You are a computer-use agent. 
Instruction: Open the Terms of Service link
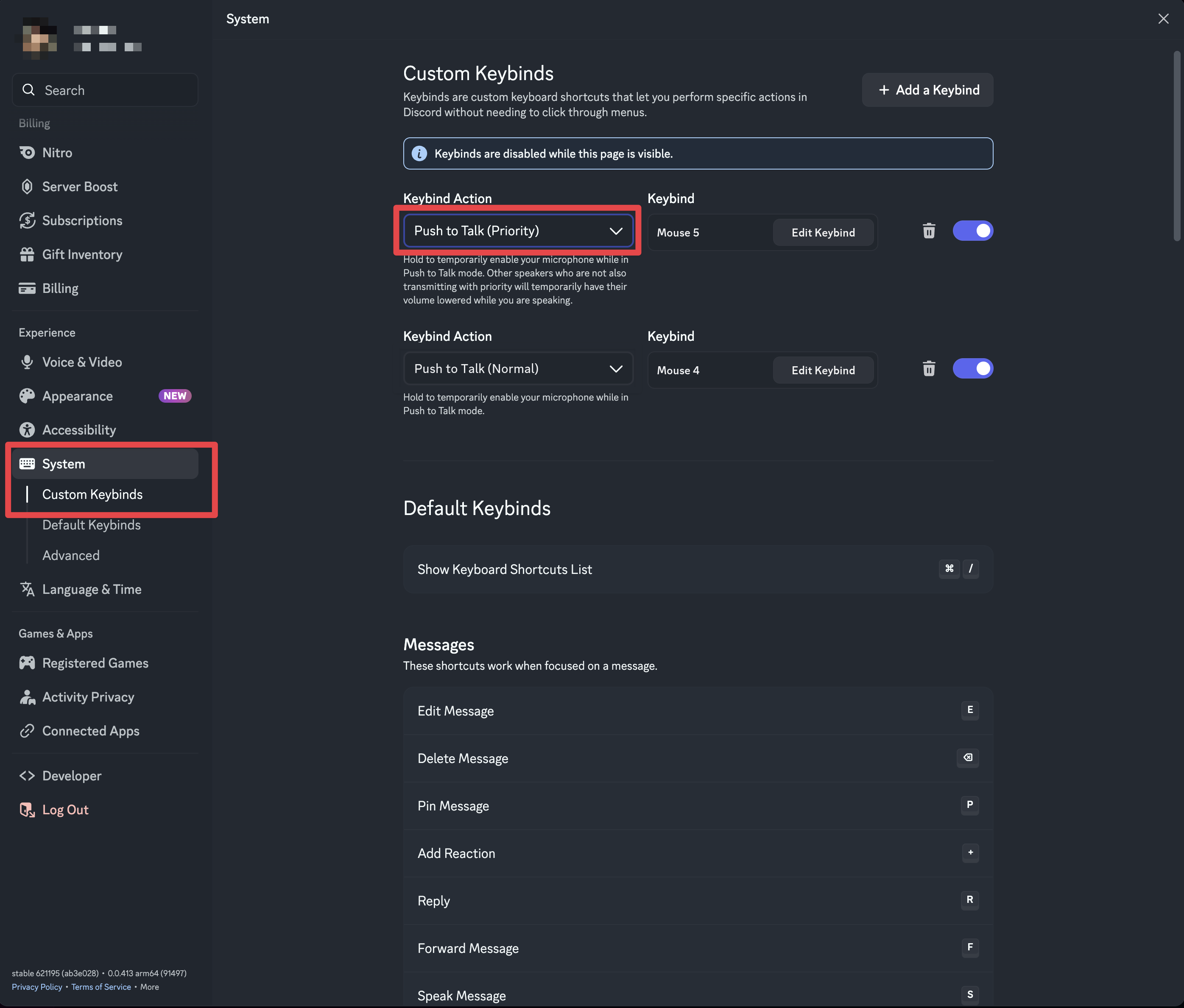click(x=101, y=987)
